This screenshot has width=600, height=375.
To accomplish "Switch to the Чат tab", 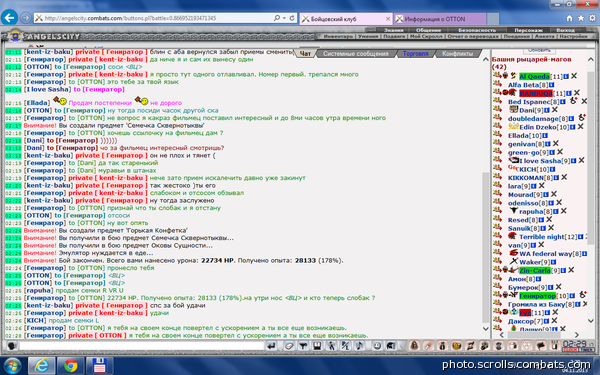I will click(x=305, y=54).
